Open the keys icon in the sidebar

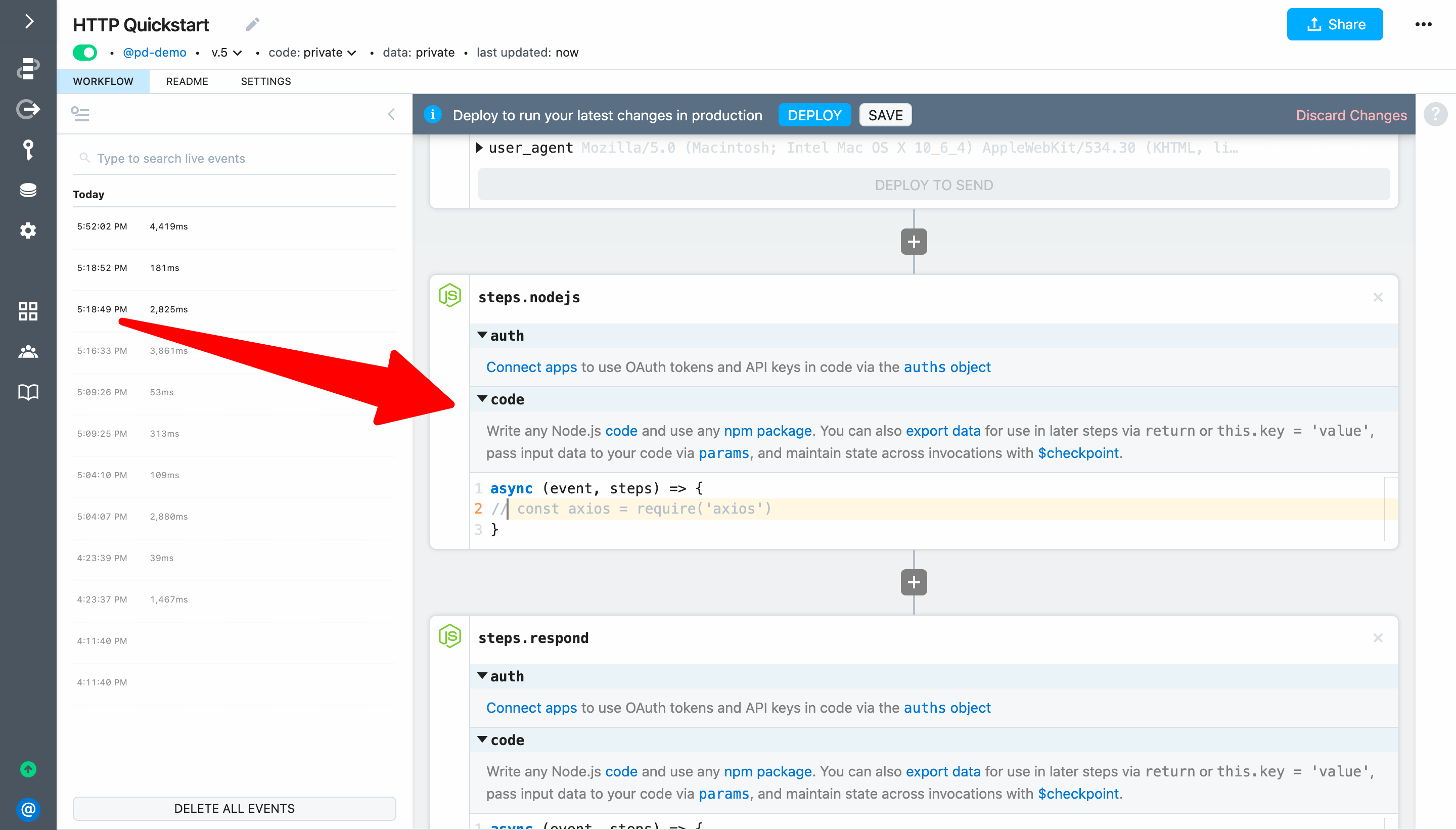click(28, 150)
